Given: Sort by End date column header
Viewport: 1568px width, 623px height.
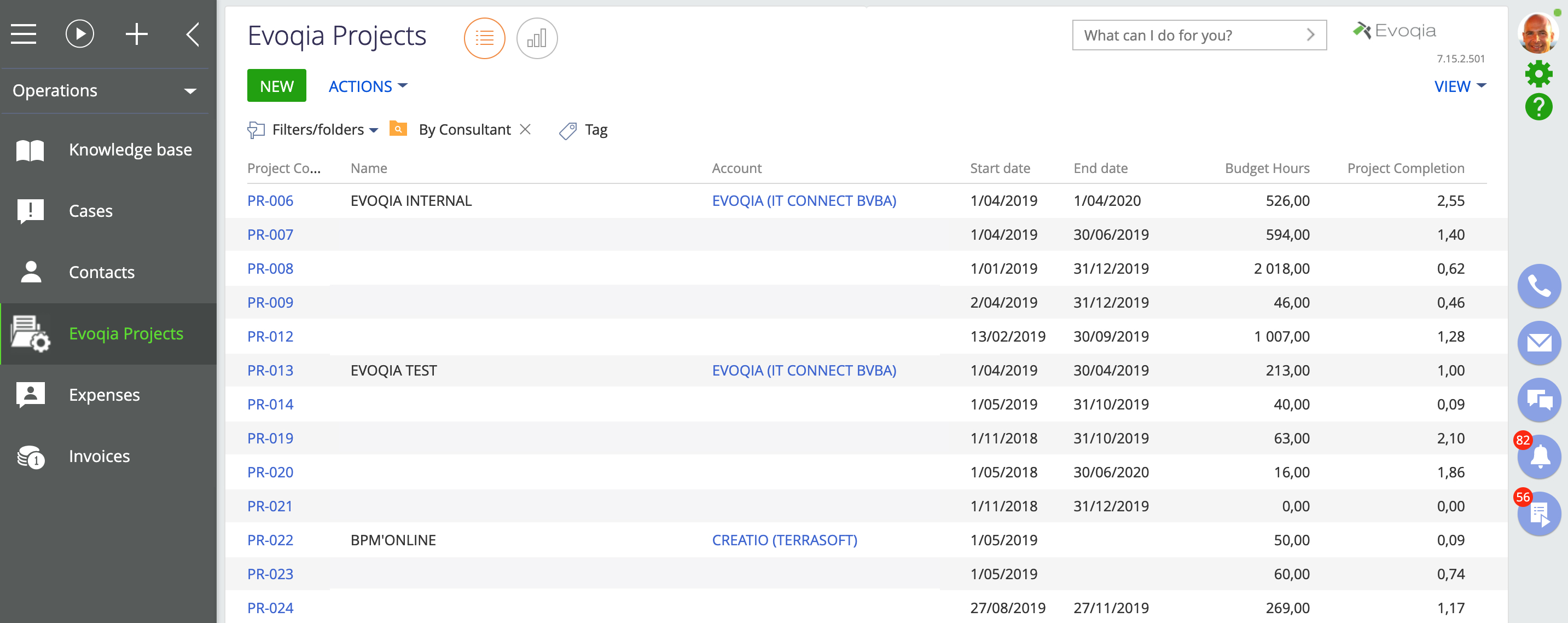Looking at the screenshot, I should [x=1101, y=168].
